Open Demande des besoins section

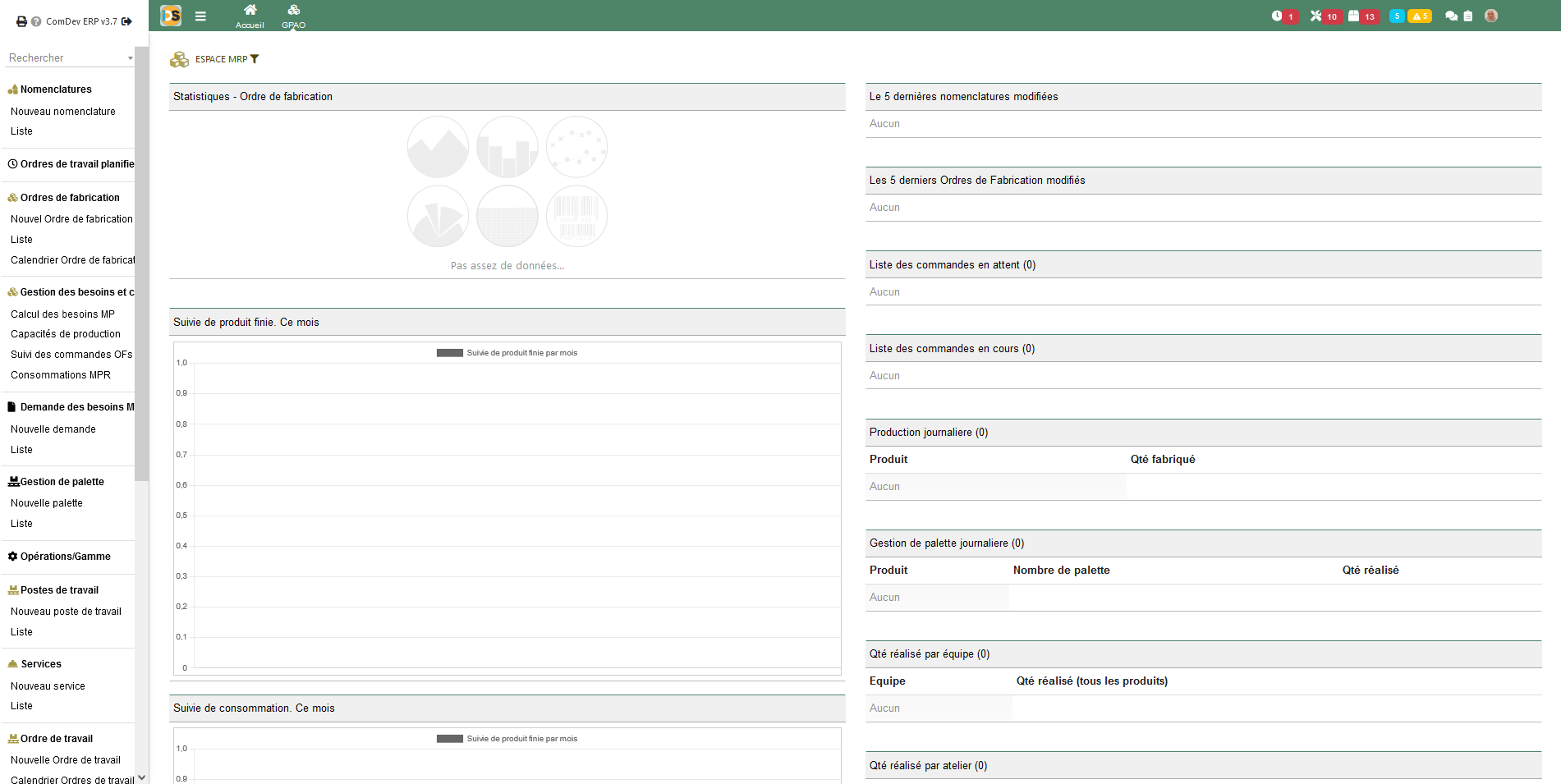point(71,407)
